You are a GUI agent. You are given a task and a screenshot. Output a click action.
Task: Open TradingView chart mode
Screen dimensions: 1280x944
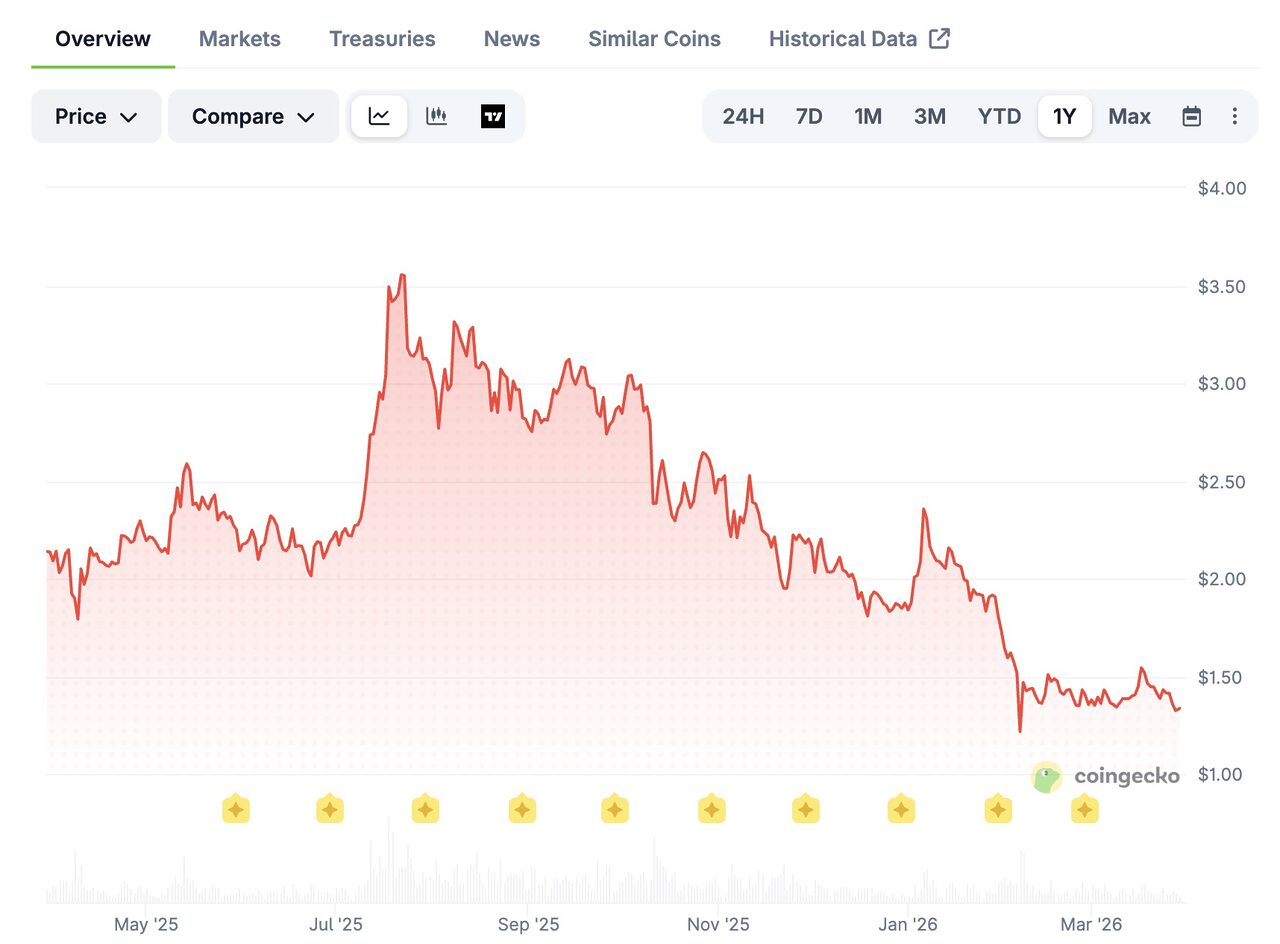[493, 116]
